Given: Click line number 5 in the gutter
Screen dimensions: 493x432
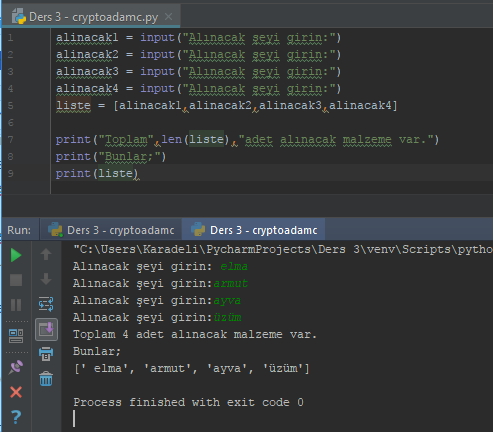Looking at the screenshot, I should point(10,106).
